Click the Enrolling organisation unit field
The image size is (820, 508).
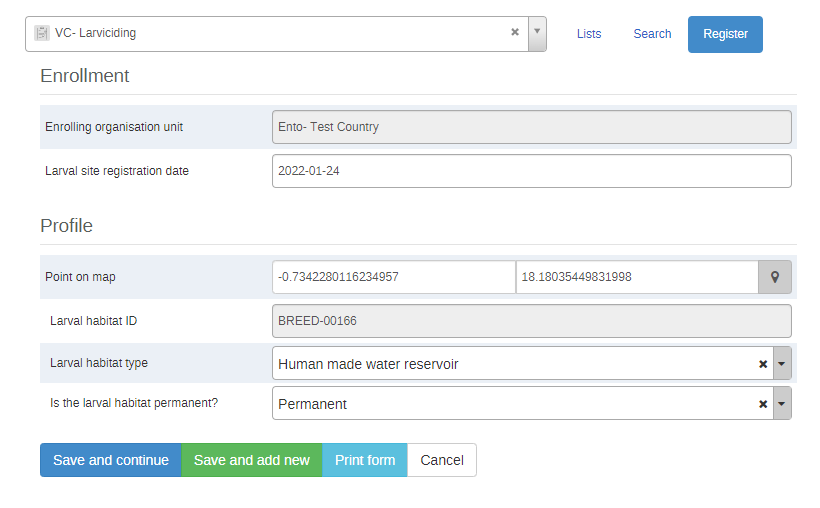531,127
